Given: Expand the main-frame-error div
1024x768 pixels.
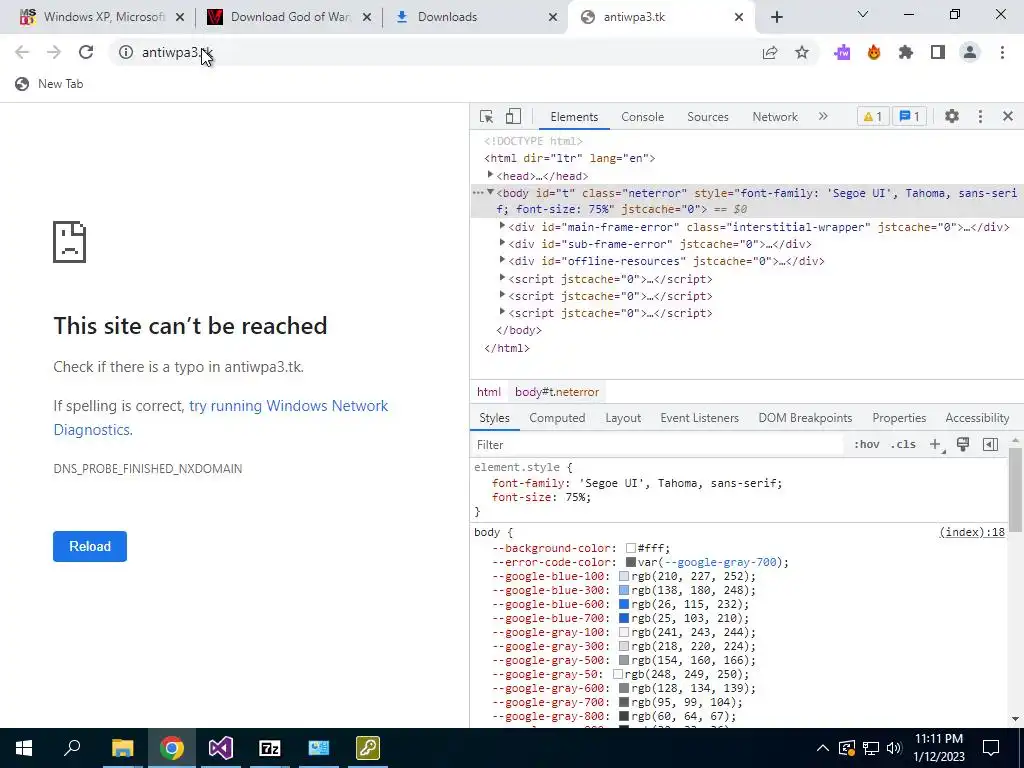Looking at the screenshot, I should pyautogui.click(x=502, y=226).
